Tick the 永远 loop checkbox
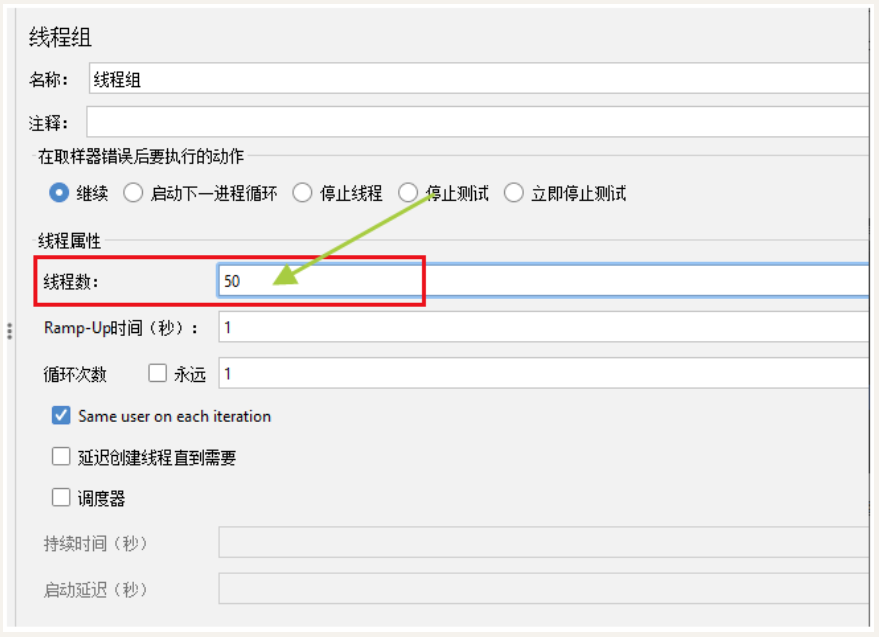Image resolution: width=879 pixels, height=637 pixels. [x=158, y=373]
